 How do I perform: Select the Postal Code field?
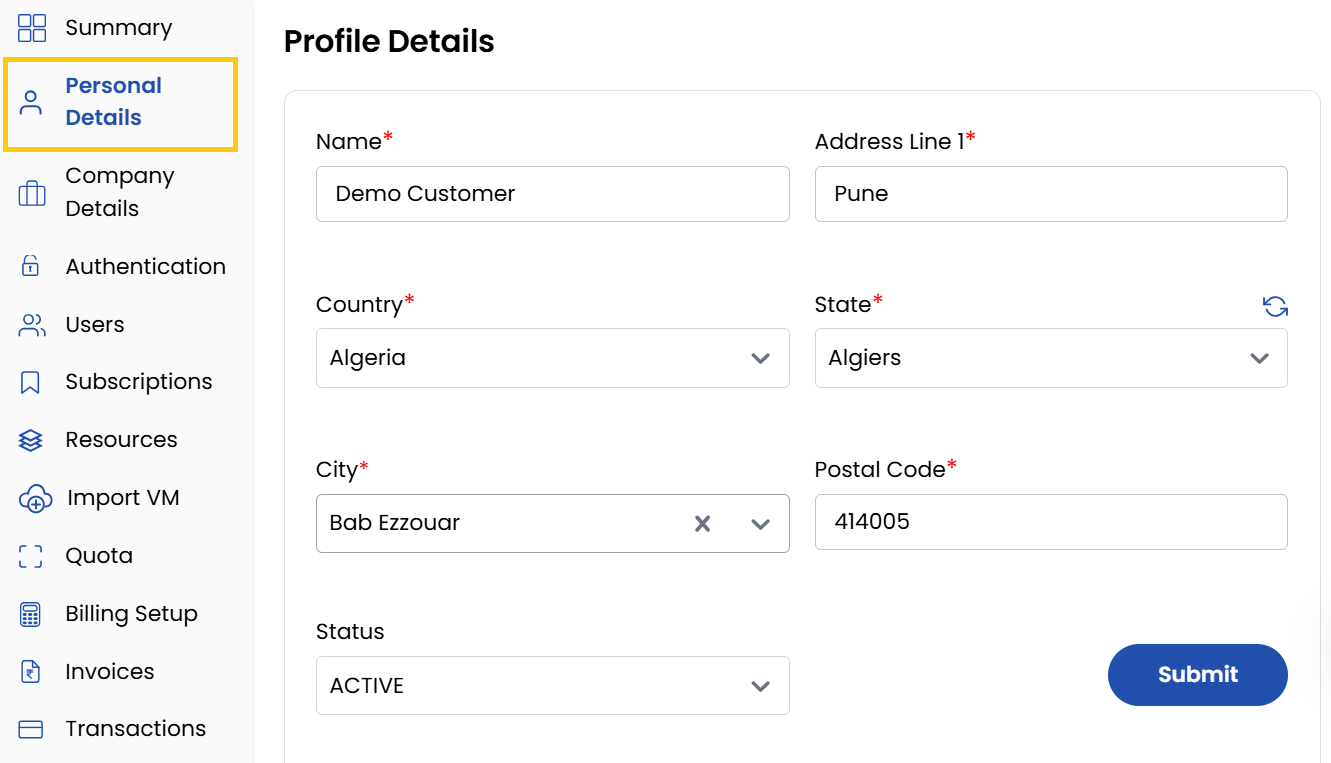click(x=1050, y=521)
